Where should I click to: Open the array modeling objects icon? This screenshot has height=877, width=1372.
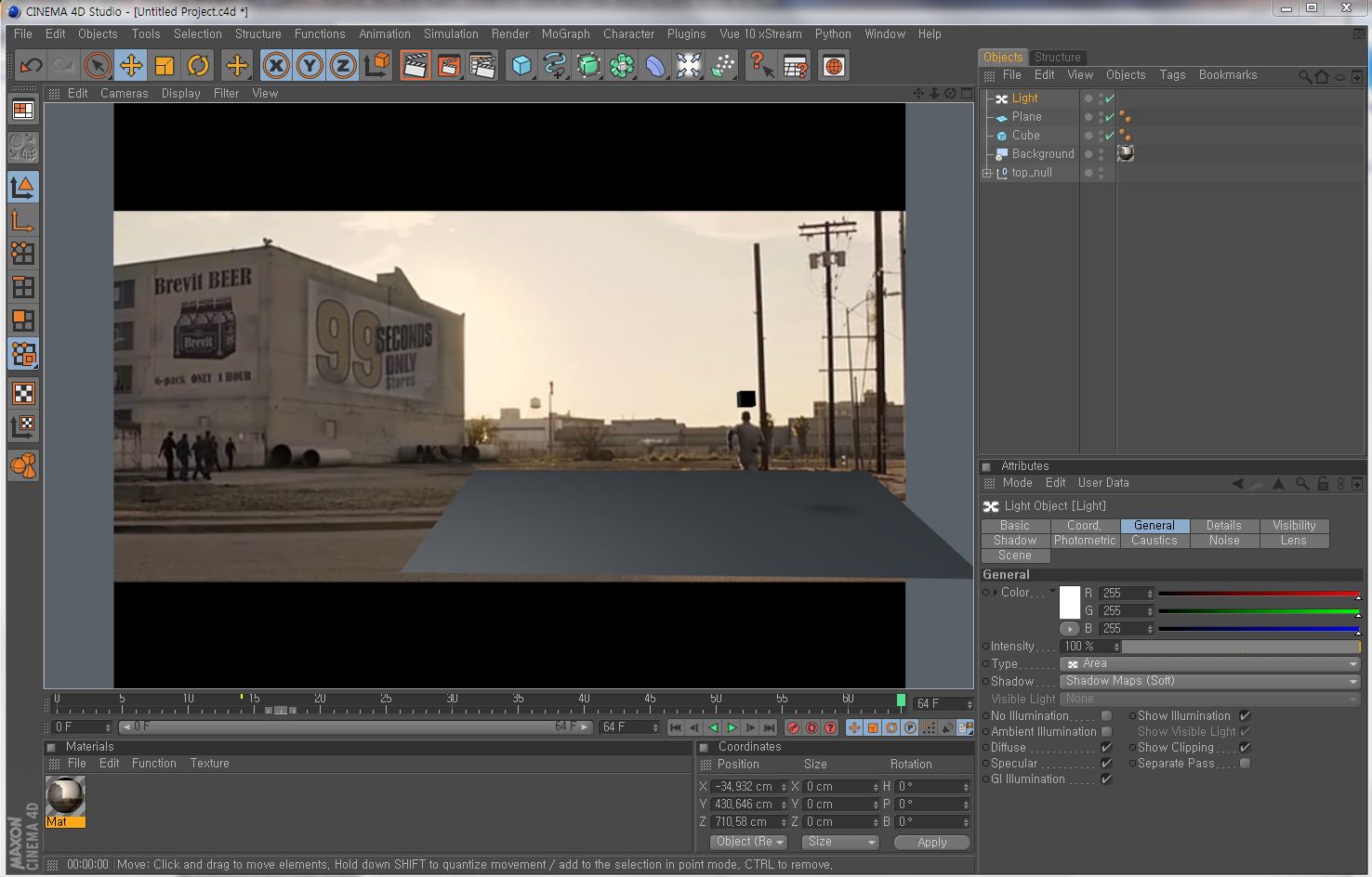[622, 66]
